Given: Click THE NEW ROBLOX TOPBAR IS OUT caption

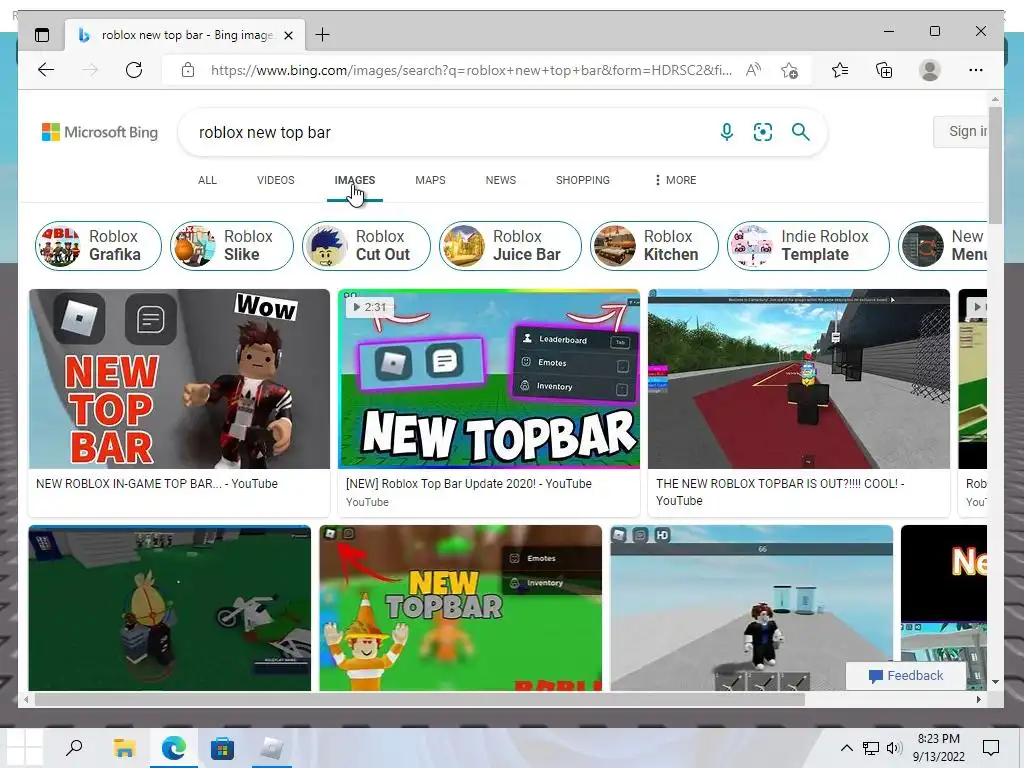Looking at the screenshot, I should 780,492.
